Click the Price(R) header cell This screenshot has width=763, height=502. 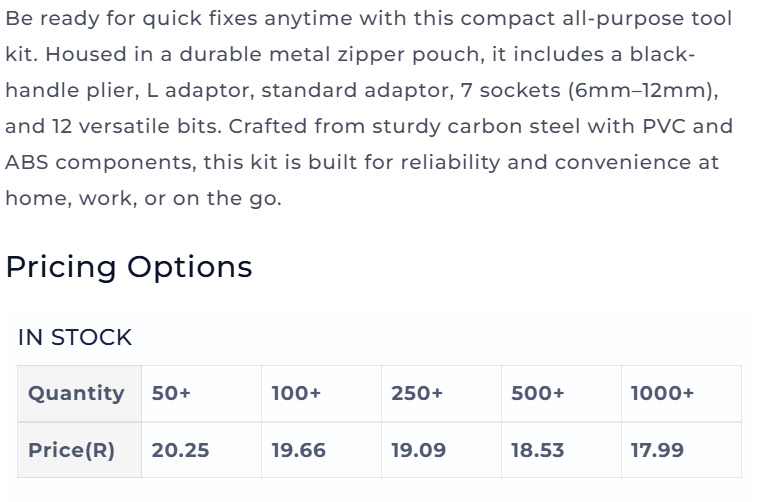79,450
